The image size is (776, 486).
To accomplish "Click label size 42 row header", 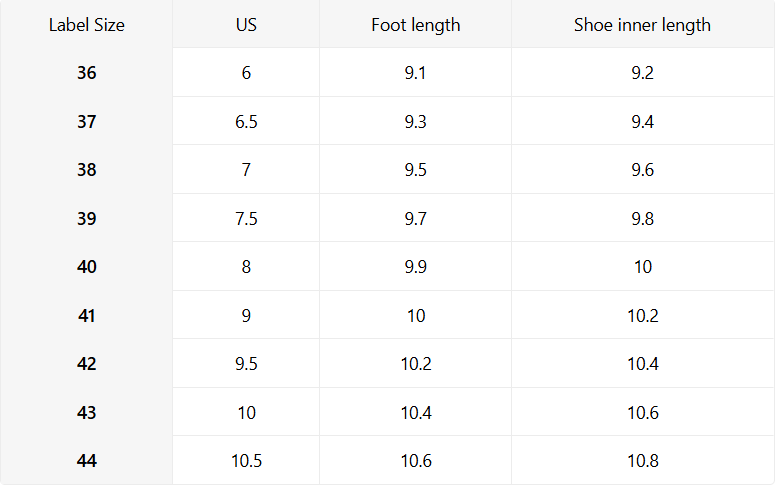I will (x=87, y=364).
